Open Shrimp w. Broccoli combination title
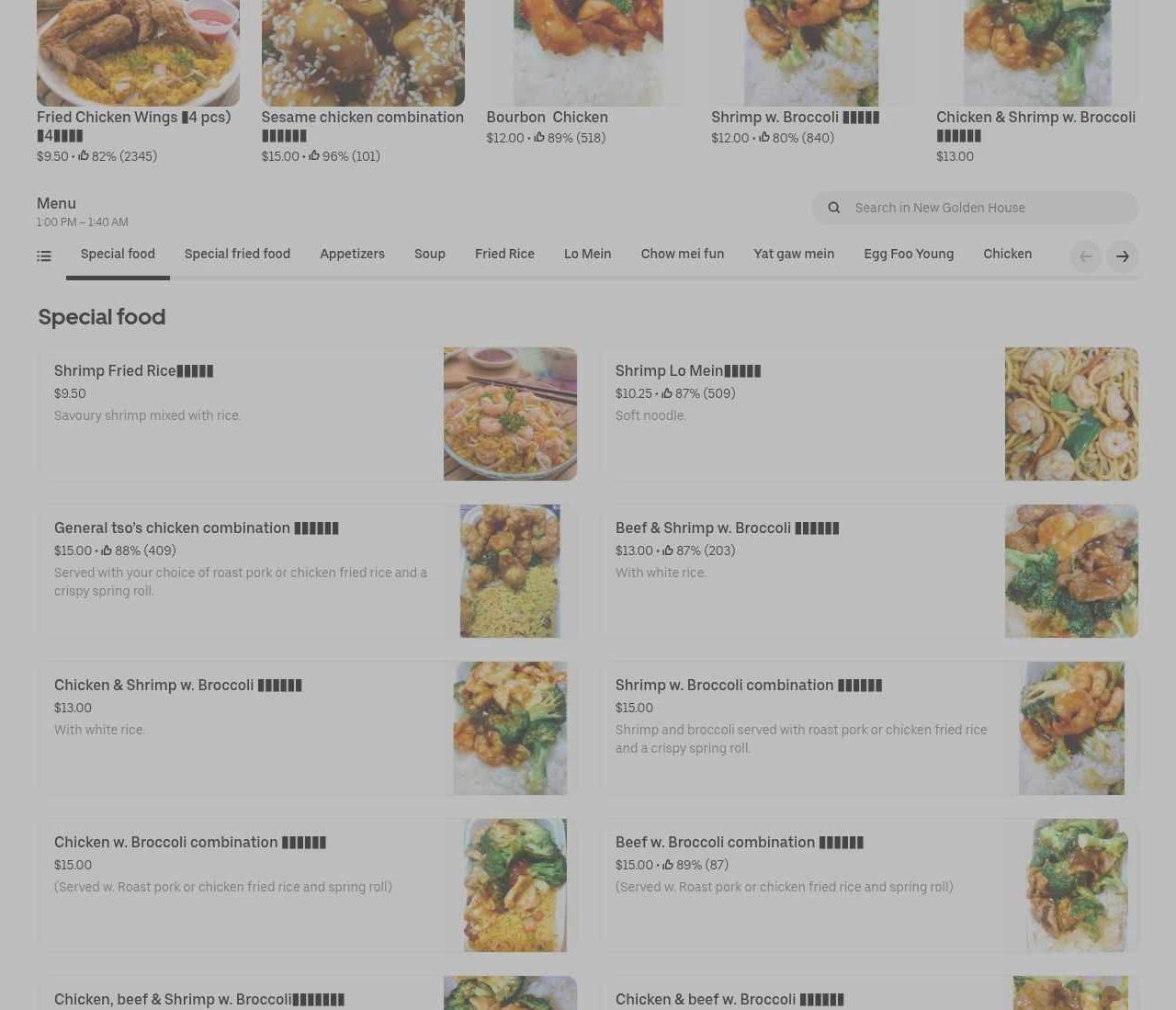1176x1010 pixels. coord(749,686)
